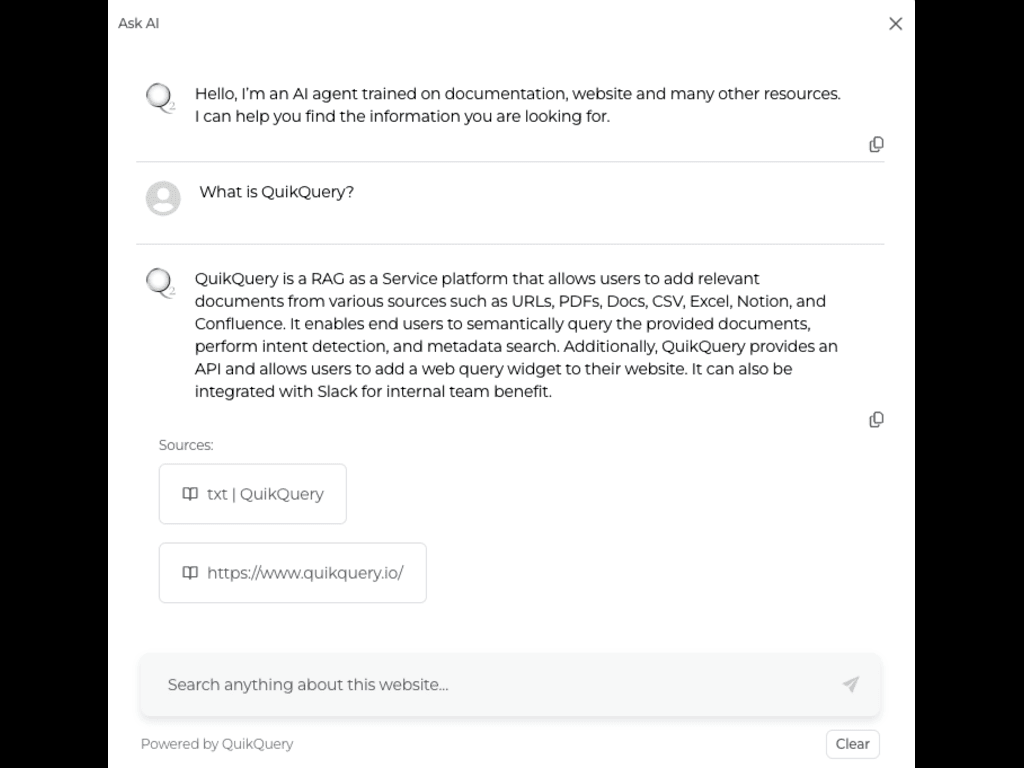Follow the Powered by QuikQuery link
The height and width of the screenshot is (768, 1024).
(217, 744)
